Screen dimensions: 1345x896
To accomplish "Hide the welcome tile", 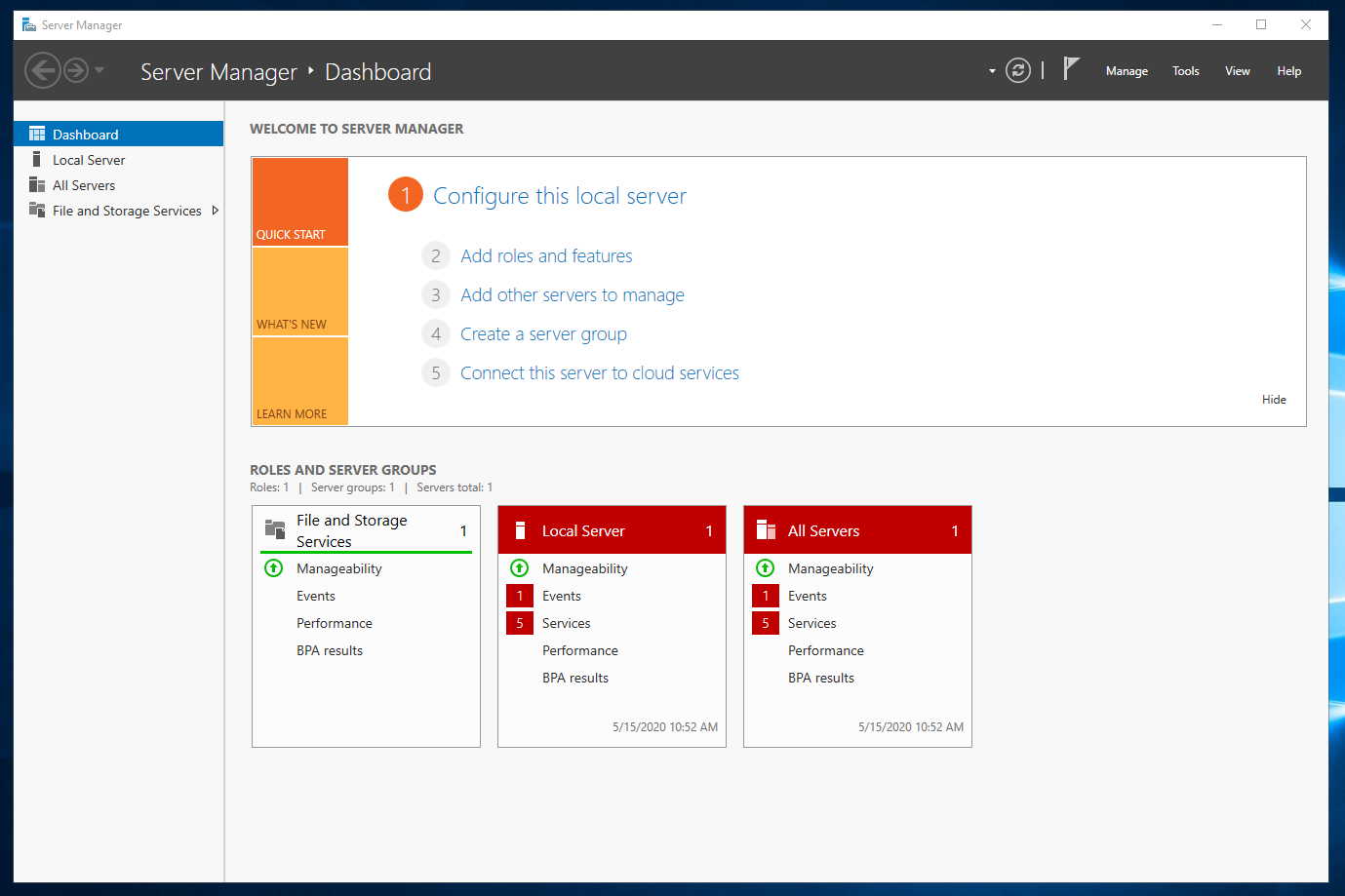I will (x=1274, y=400).
